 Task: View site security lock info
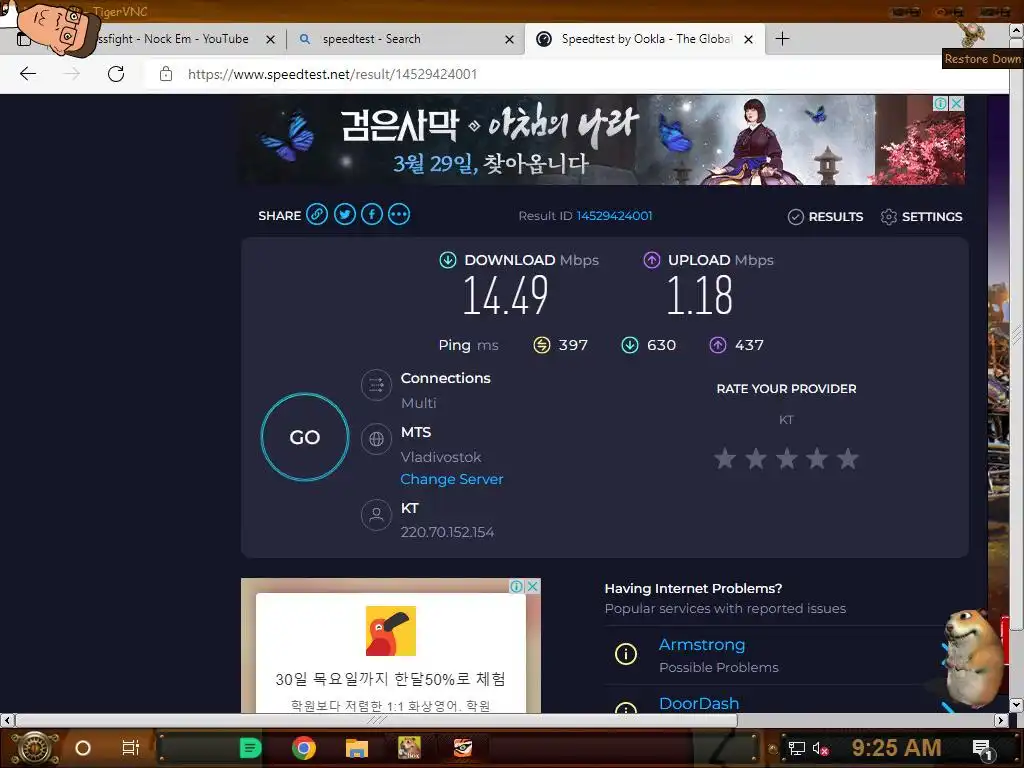click(x=166, y=74)
